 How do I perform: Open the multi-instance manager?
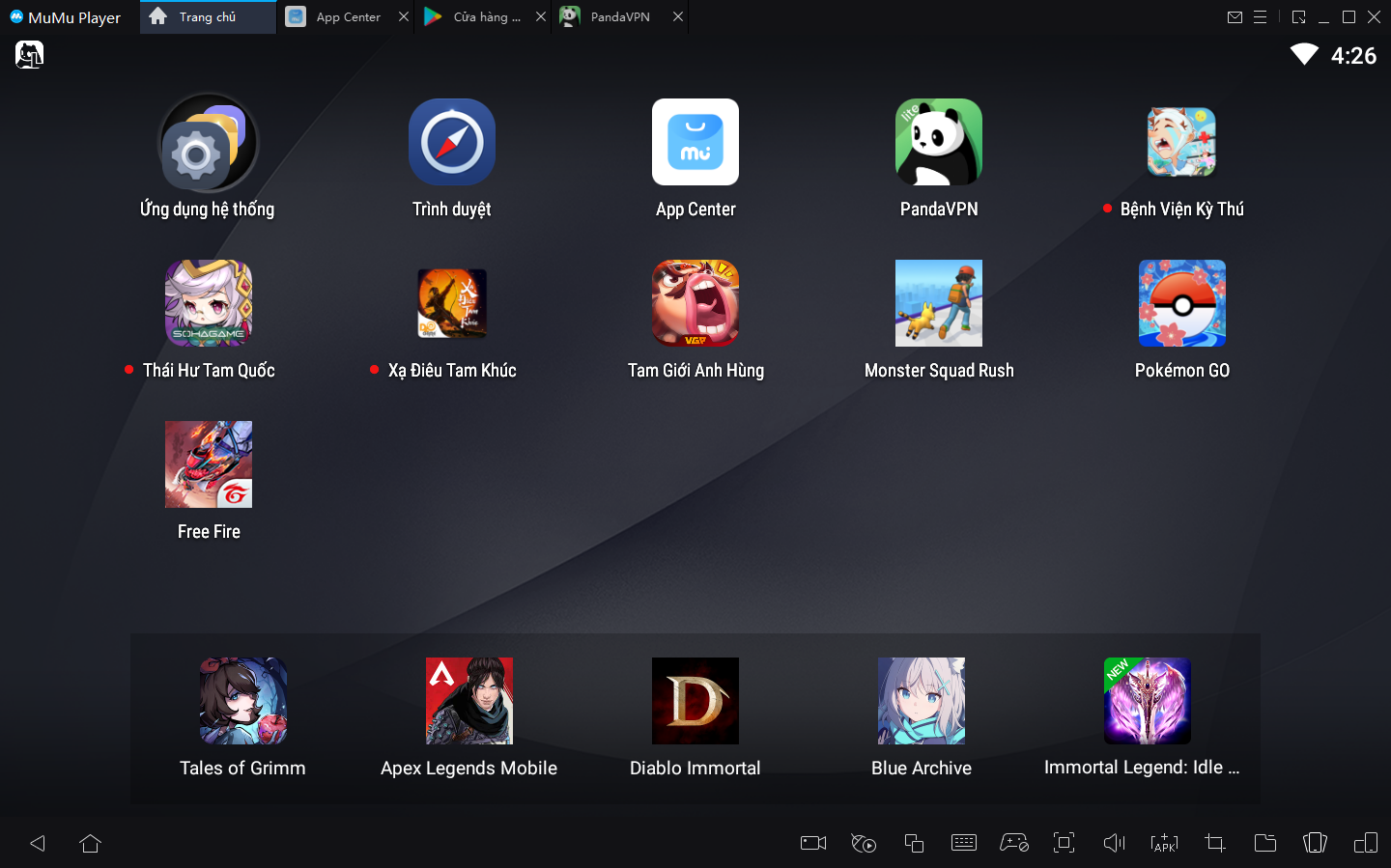coord(914,843)
